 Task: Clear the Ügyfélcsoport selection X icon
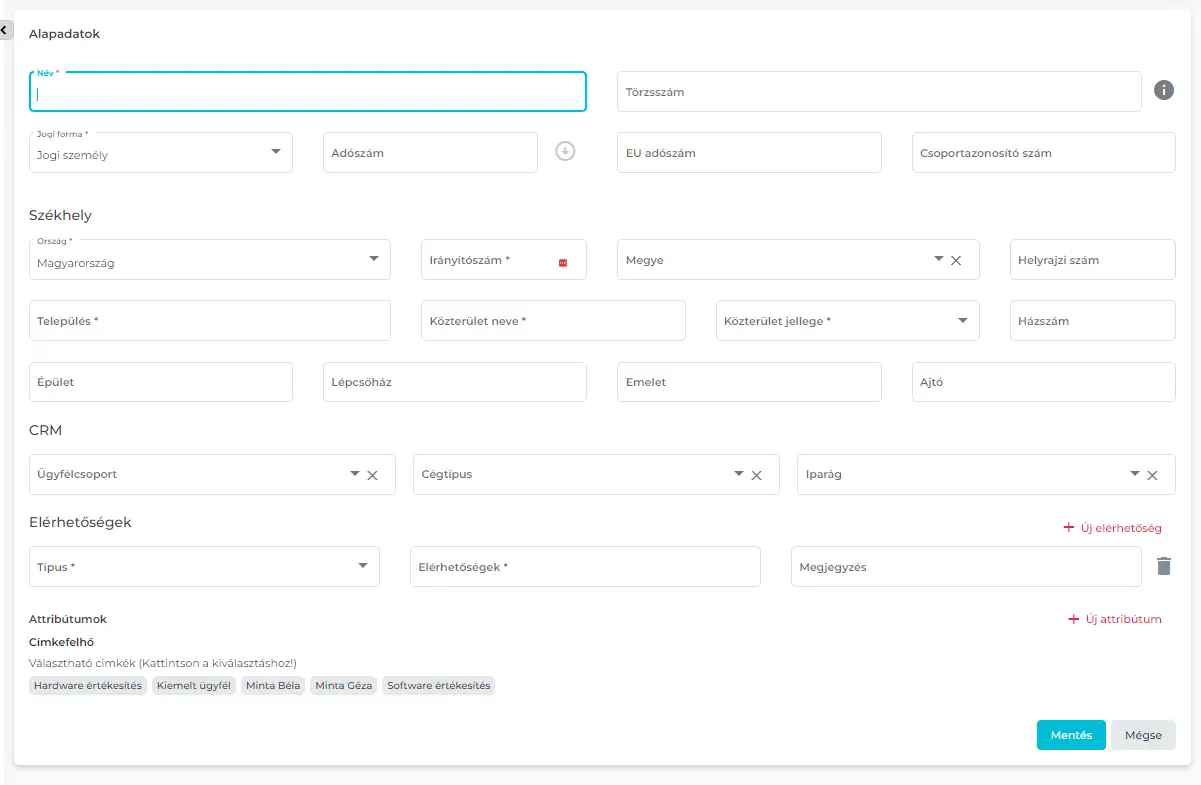point(372,475)
